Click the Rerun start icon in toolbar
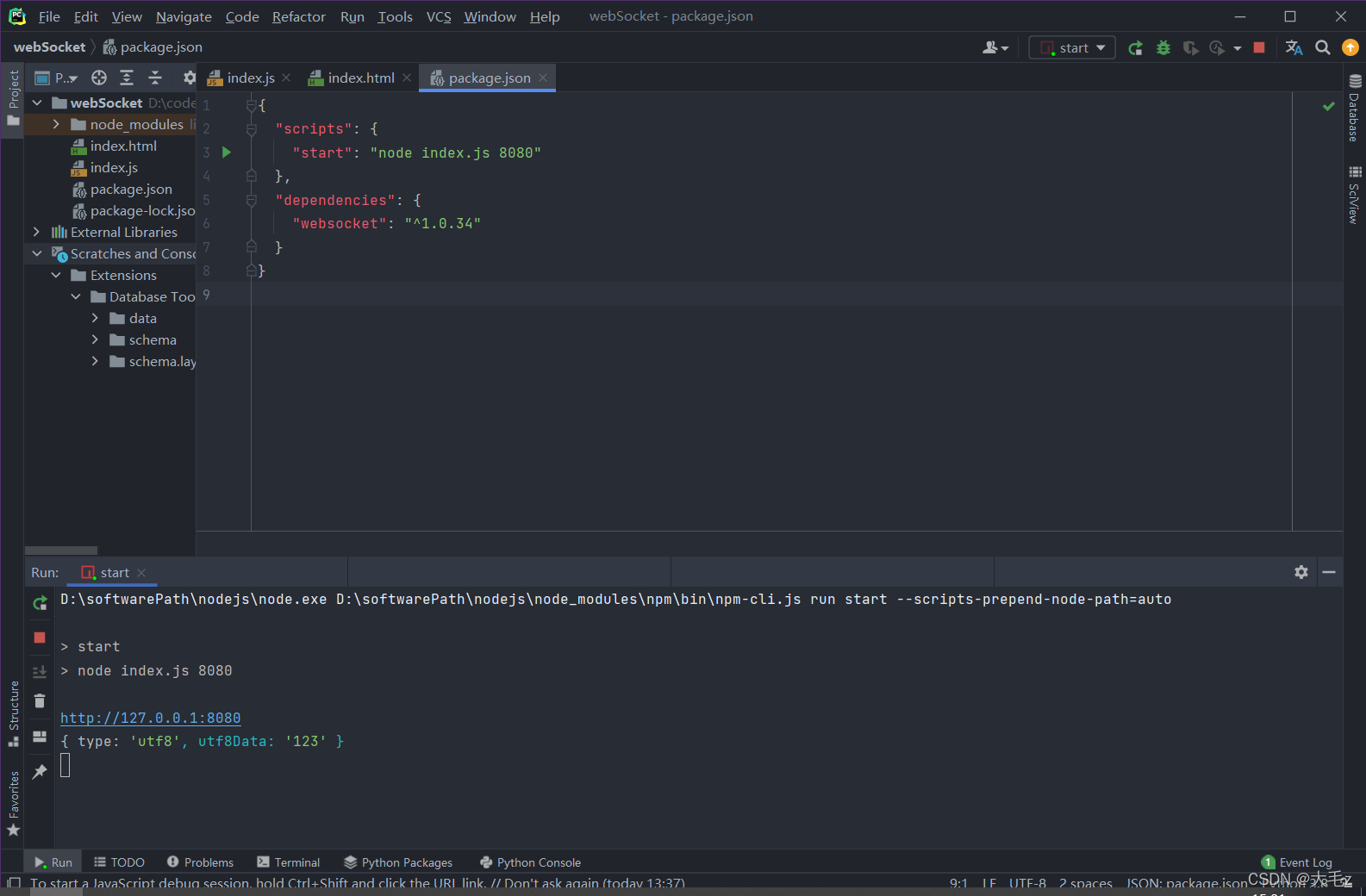 click(x=1136, y=48)
